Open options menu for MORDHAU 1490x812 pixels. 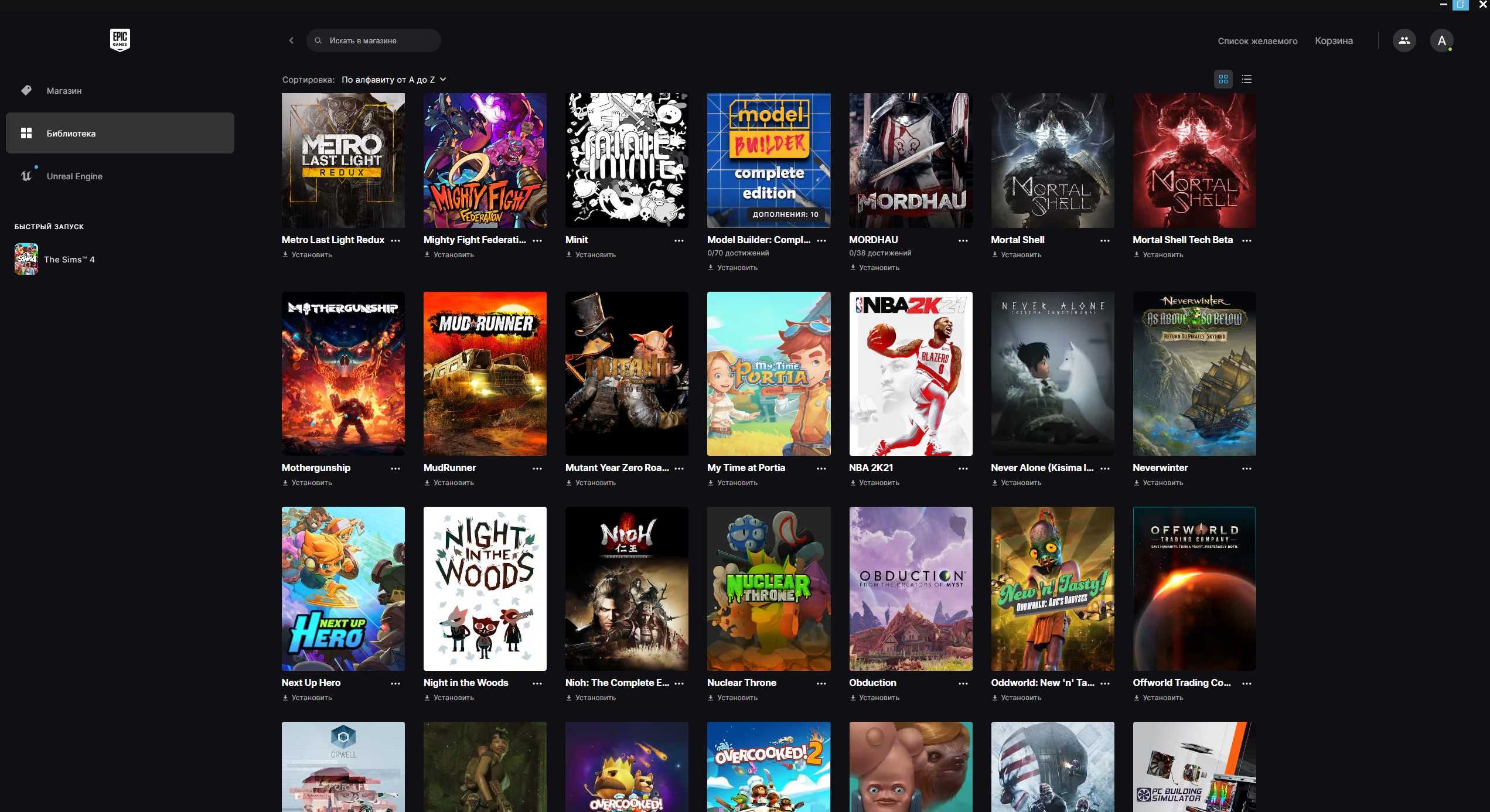[x=963, y=240]
